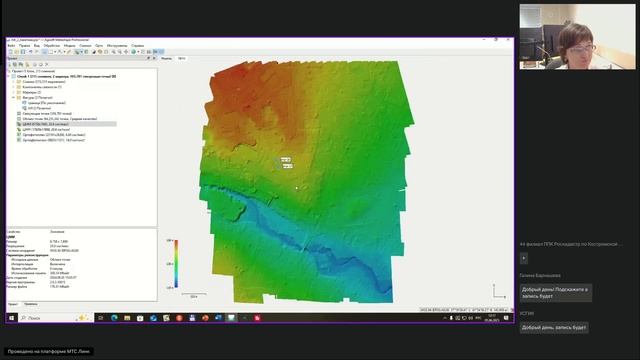
Task: Click the small arrow button in the chat panel
Action: pyautogui.click(x=524, y=258)
